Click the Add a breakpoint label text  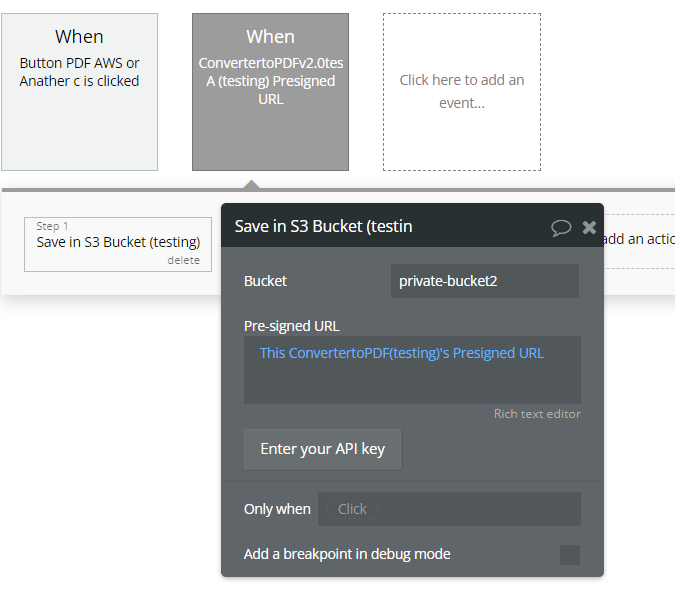pyautogui.click(x=347, y=554)
